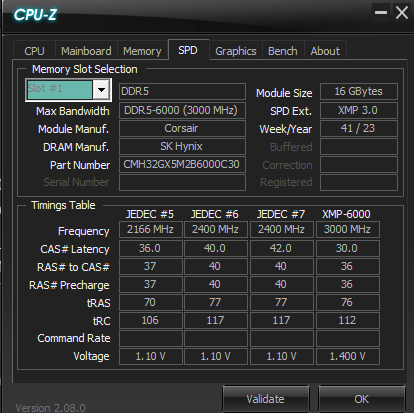The image size is (414, 413).
Task: Open the memory slot dropdown arrow
Action: (x=101, y=90)
